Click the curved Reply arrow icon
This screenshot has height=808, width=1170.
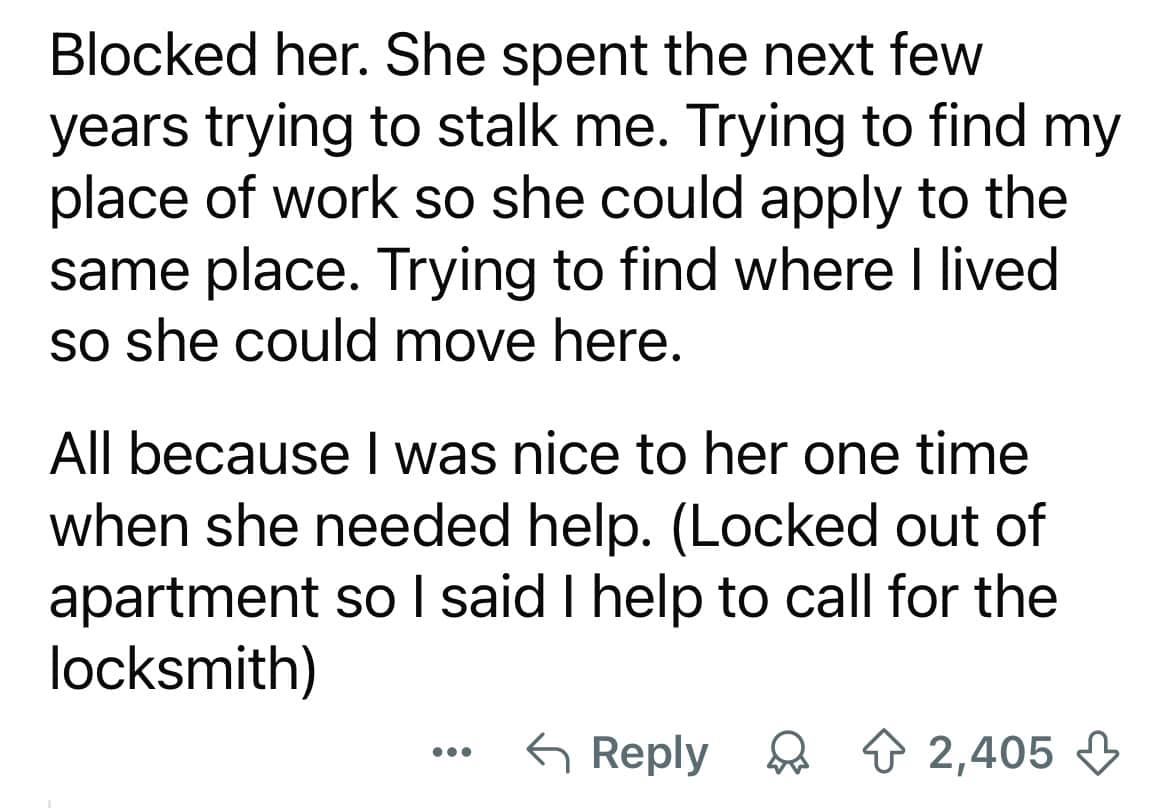pyautogui.click(x=552, y=752)
